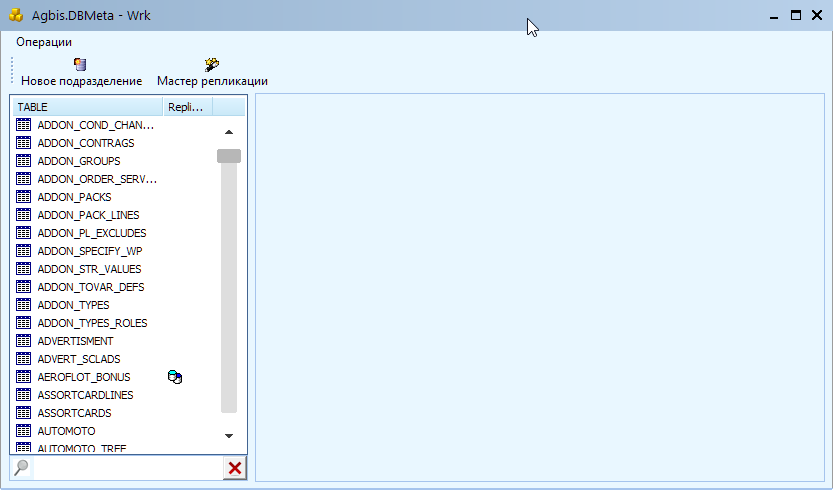Select the ADDON_TYPES_ROLES table name

point(92,323)
